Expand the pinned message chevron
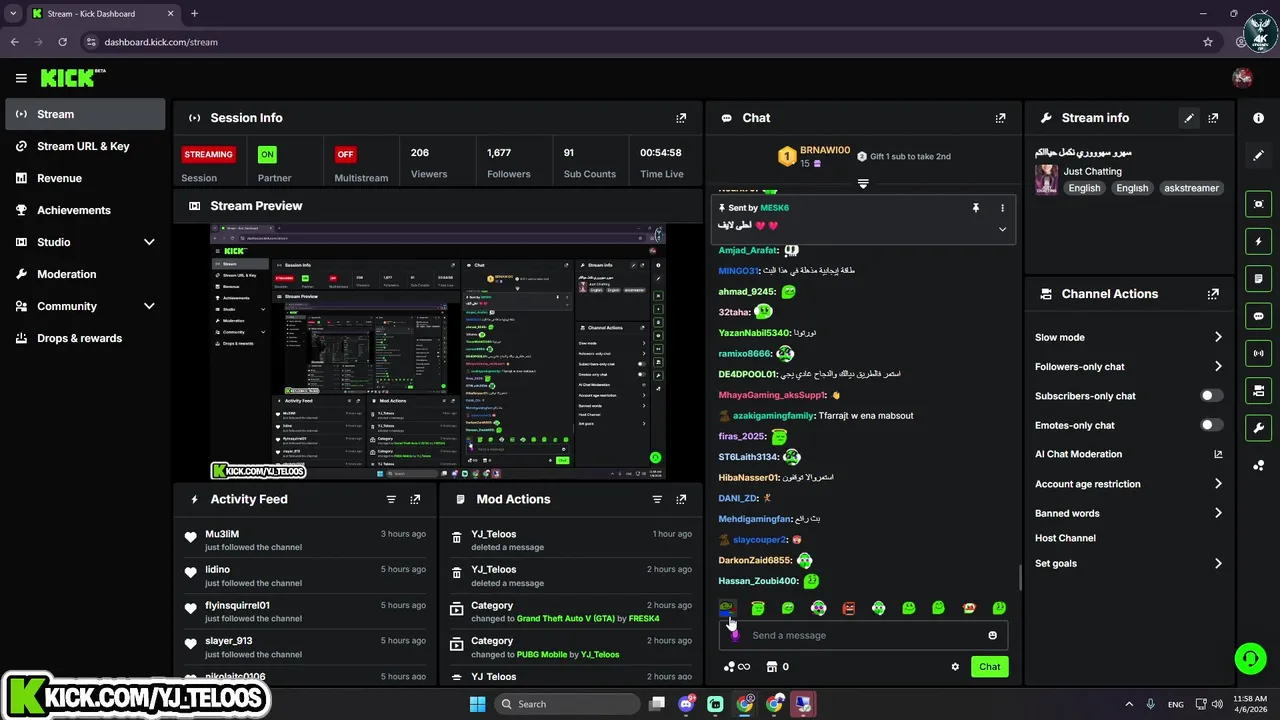 click(x=1002, y=229)
